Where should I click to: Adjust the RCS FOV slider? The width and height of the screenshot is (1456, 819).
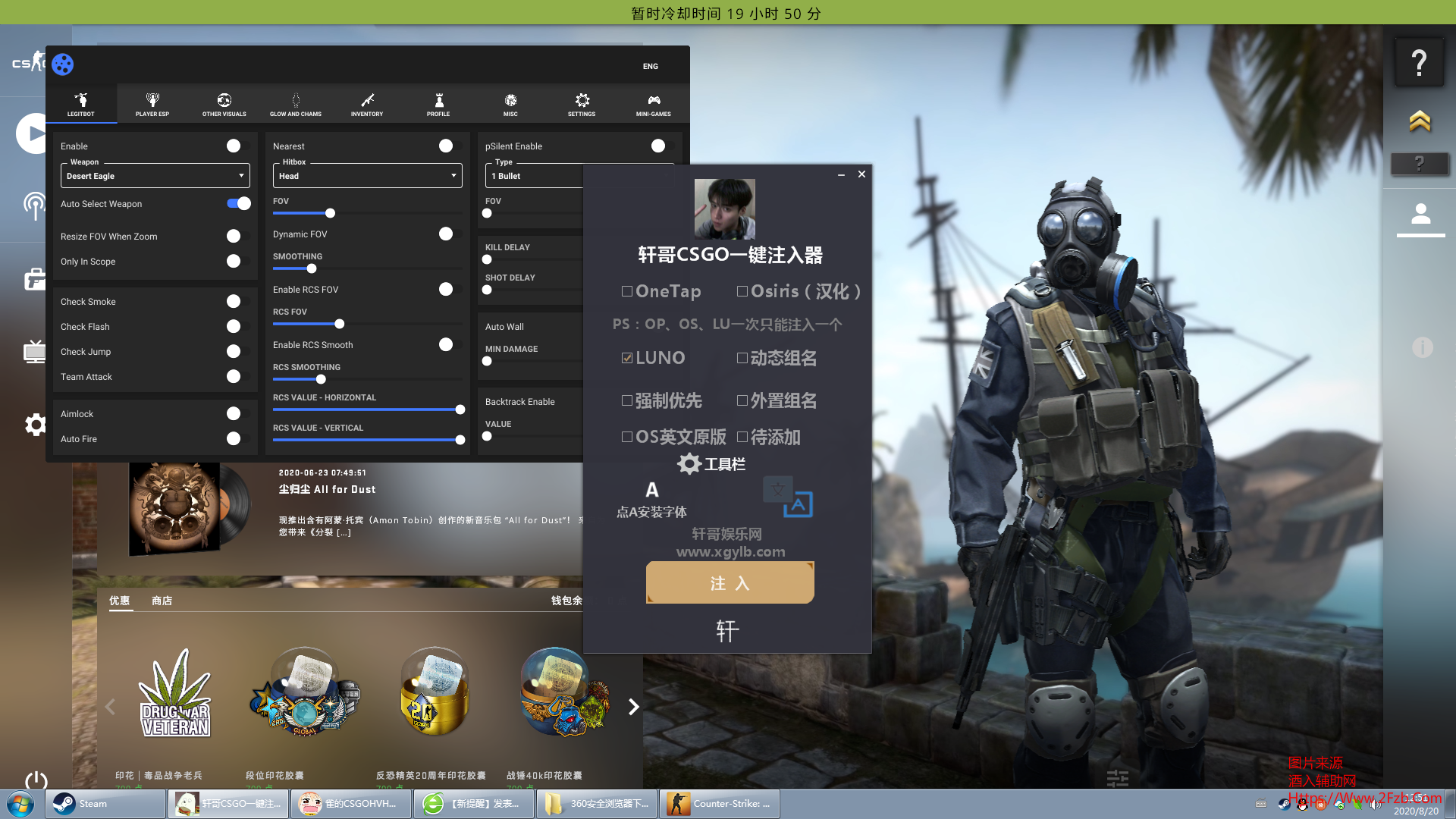point(340,324)
